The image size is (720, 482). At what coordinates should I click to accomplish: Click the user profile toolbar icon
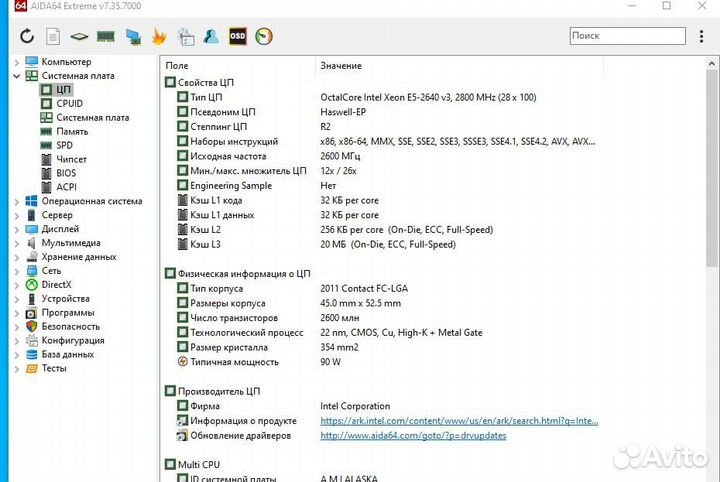pos(211,36)
